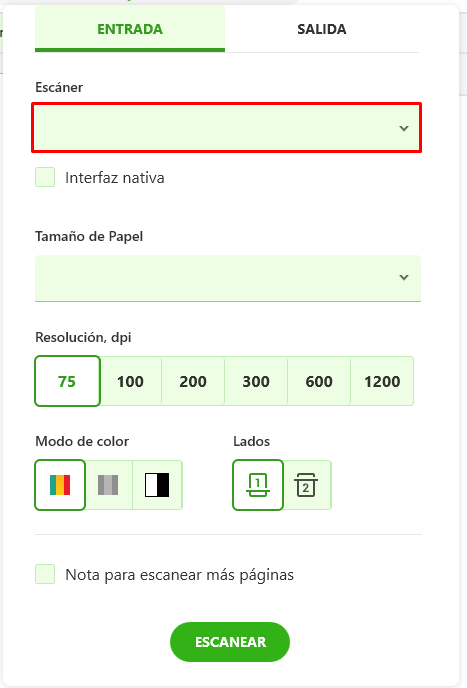Switch to the ENTRADA tab
This screenshot has width=467, height=688.
click(x=130, y=29)
